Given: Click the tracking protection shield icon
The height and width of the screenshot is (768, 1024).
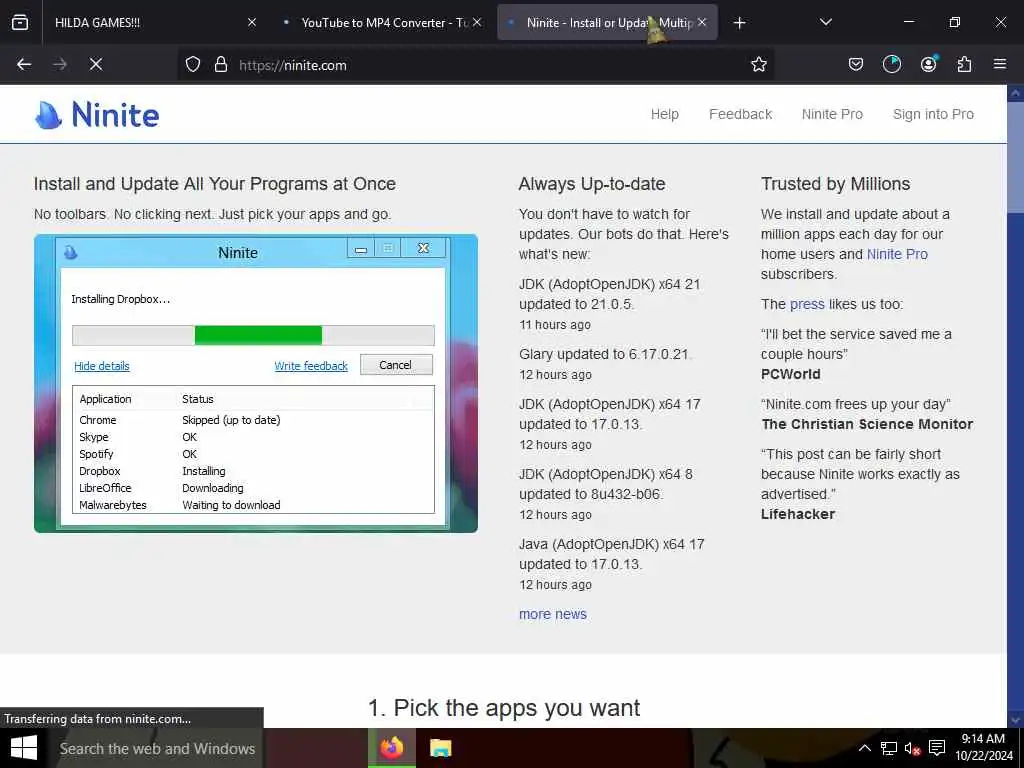Looking at the screenshot, I should pos(193,64).
